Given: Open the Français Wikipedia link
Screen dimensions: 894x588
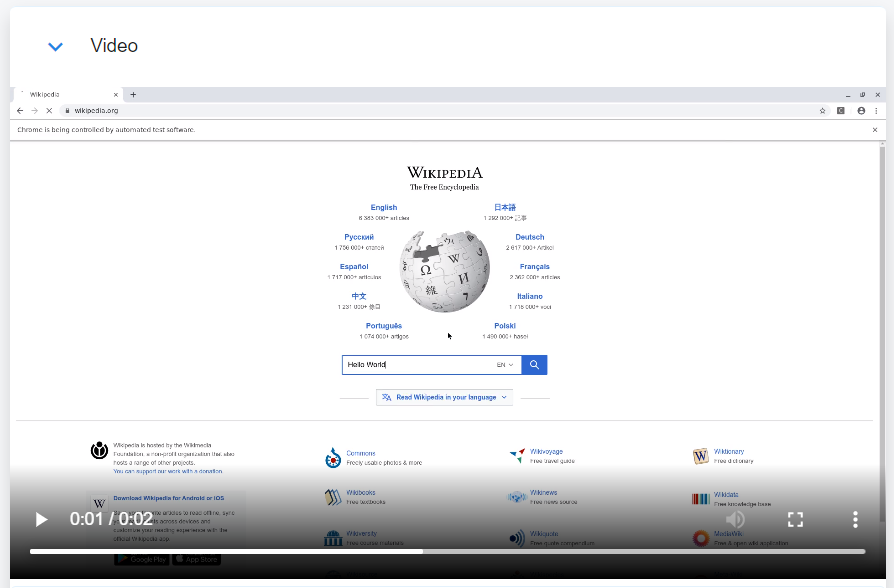Looking at the screenshot, I should 535,267.
